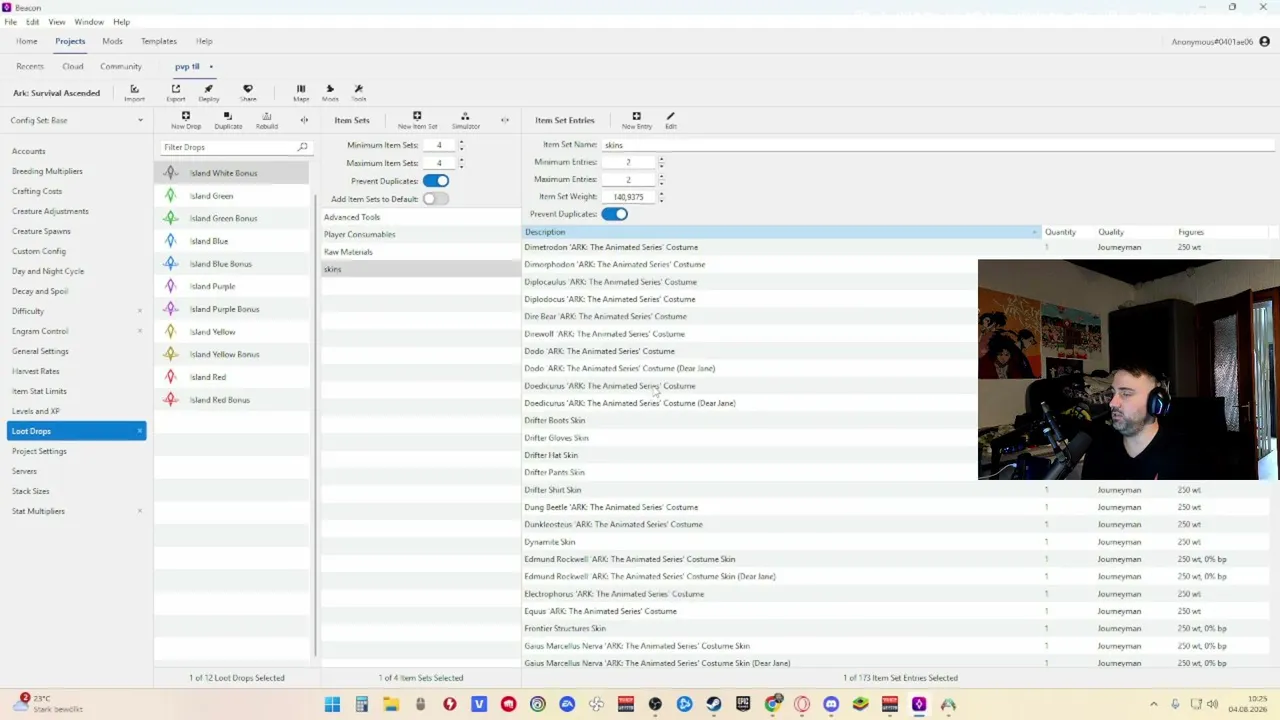The image size is (1280, 720).
Task: Open Chrome from the taskbar
Action: point(772,705)
